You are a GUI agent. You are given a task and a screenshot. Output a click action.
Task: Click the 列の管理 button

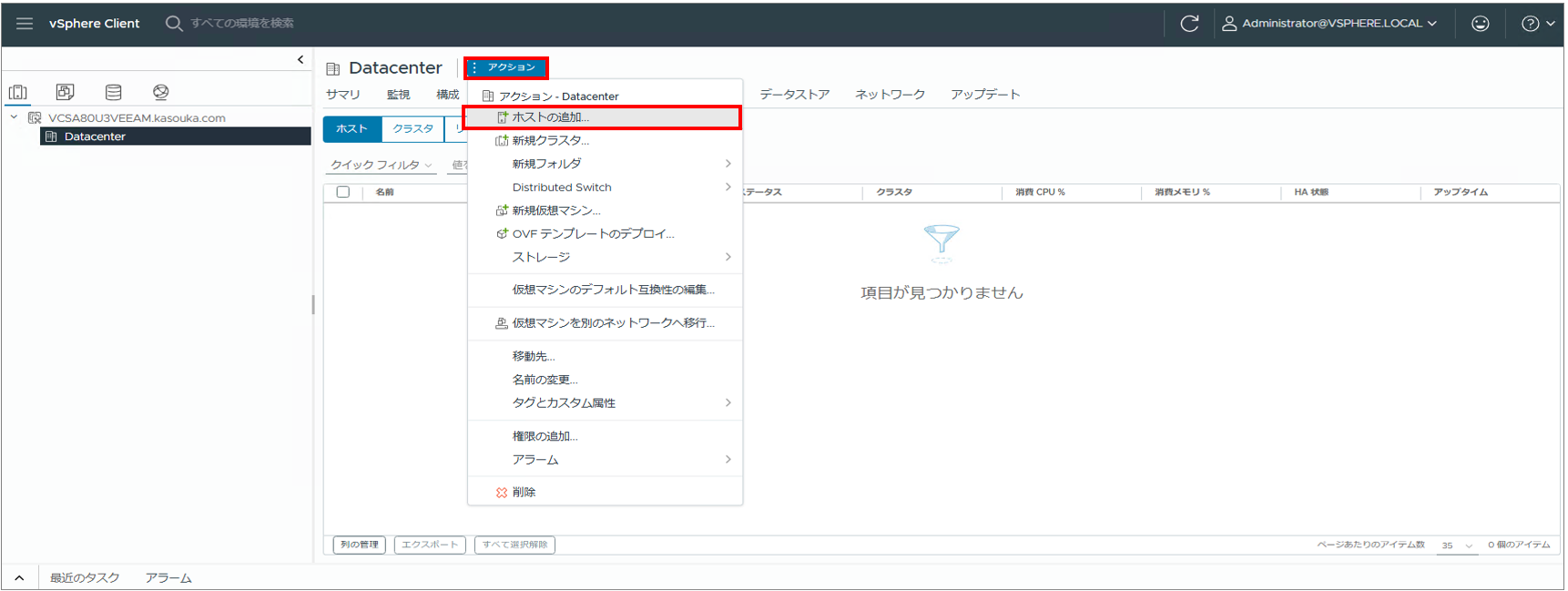point(360,545)
